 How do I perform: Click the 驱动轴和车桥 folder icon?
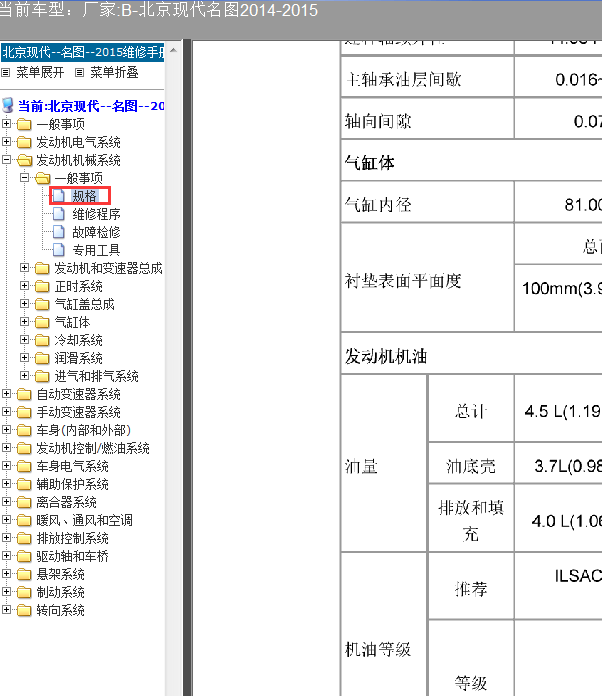24,556
